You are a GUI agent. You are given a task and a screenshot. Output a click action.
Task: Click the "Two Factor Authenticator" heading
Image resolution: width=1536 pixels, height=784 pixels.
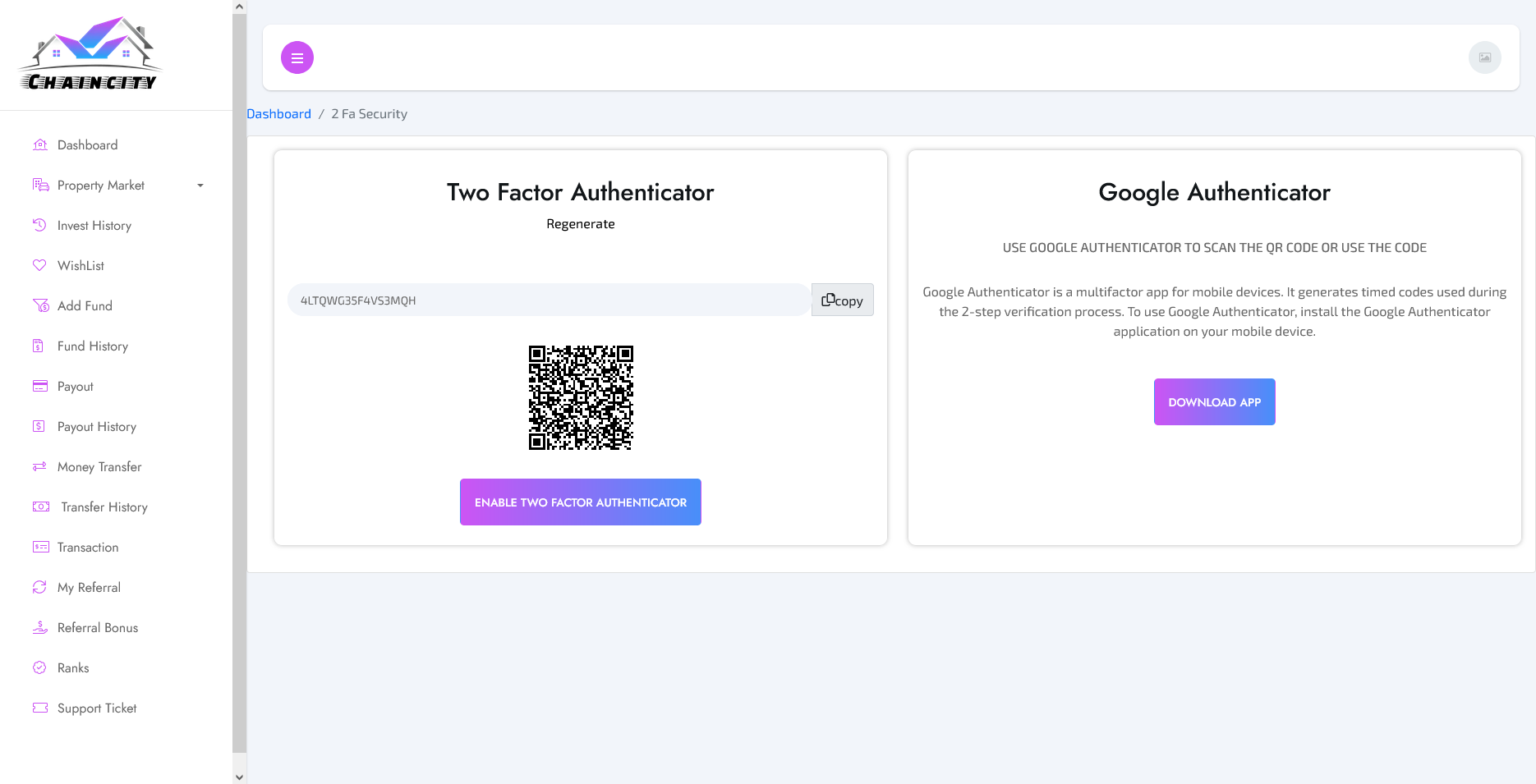tap(581, 192)
